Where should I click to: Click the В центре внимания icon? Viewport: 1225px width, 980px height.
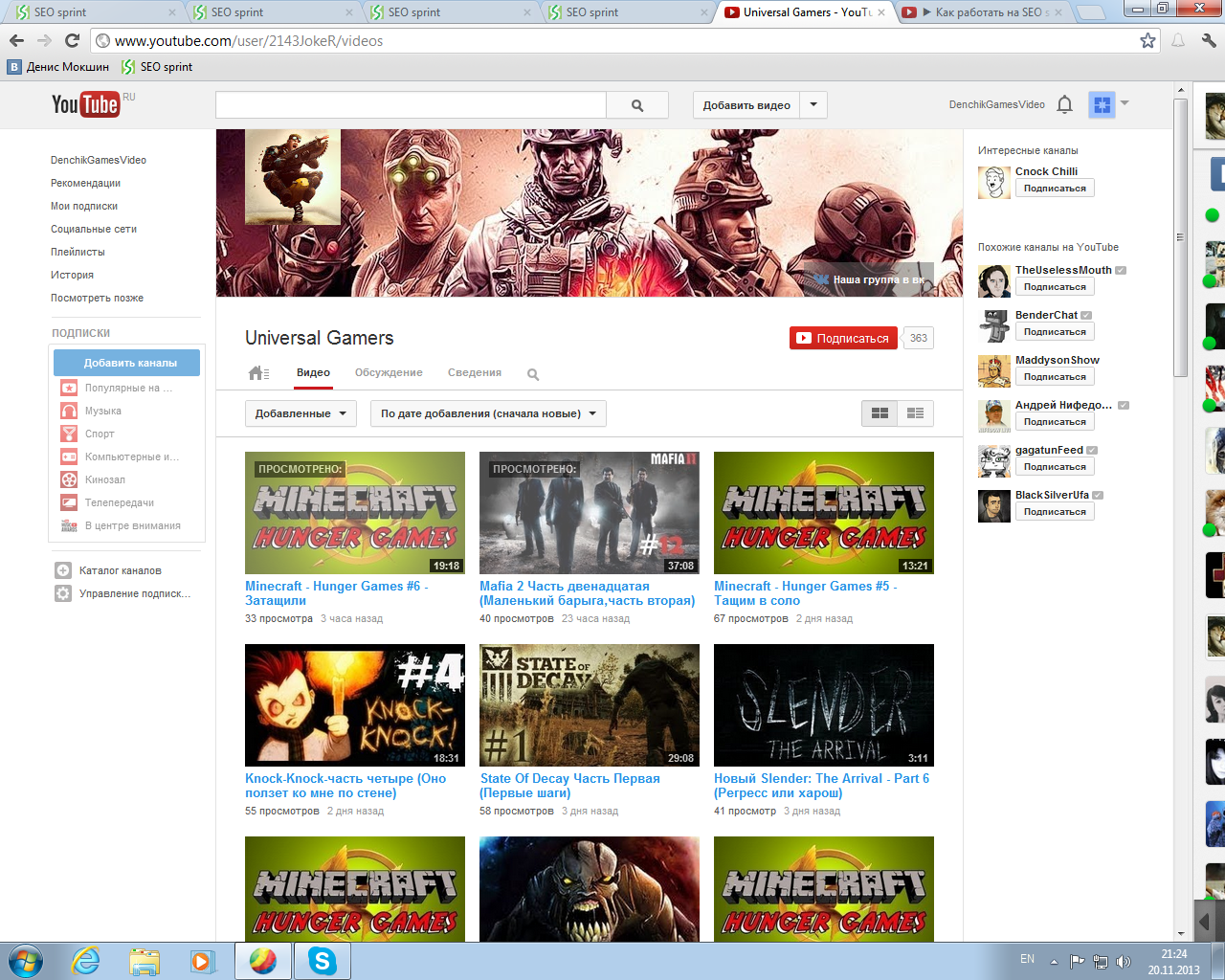69,525
